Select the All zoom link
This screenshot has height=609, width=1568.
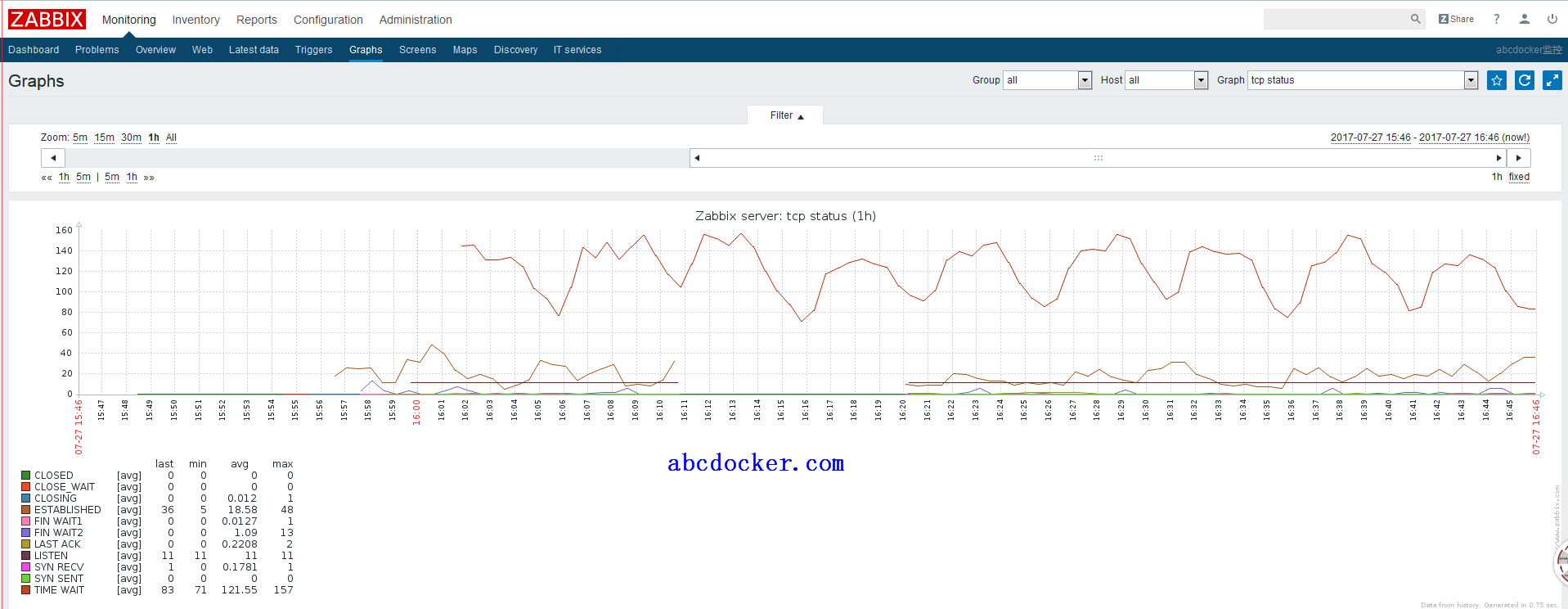pyautogui.click(x=171, y=138)
